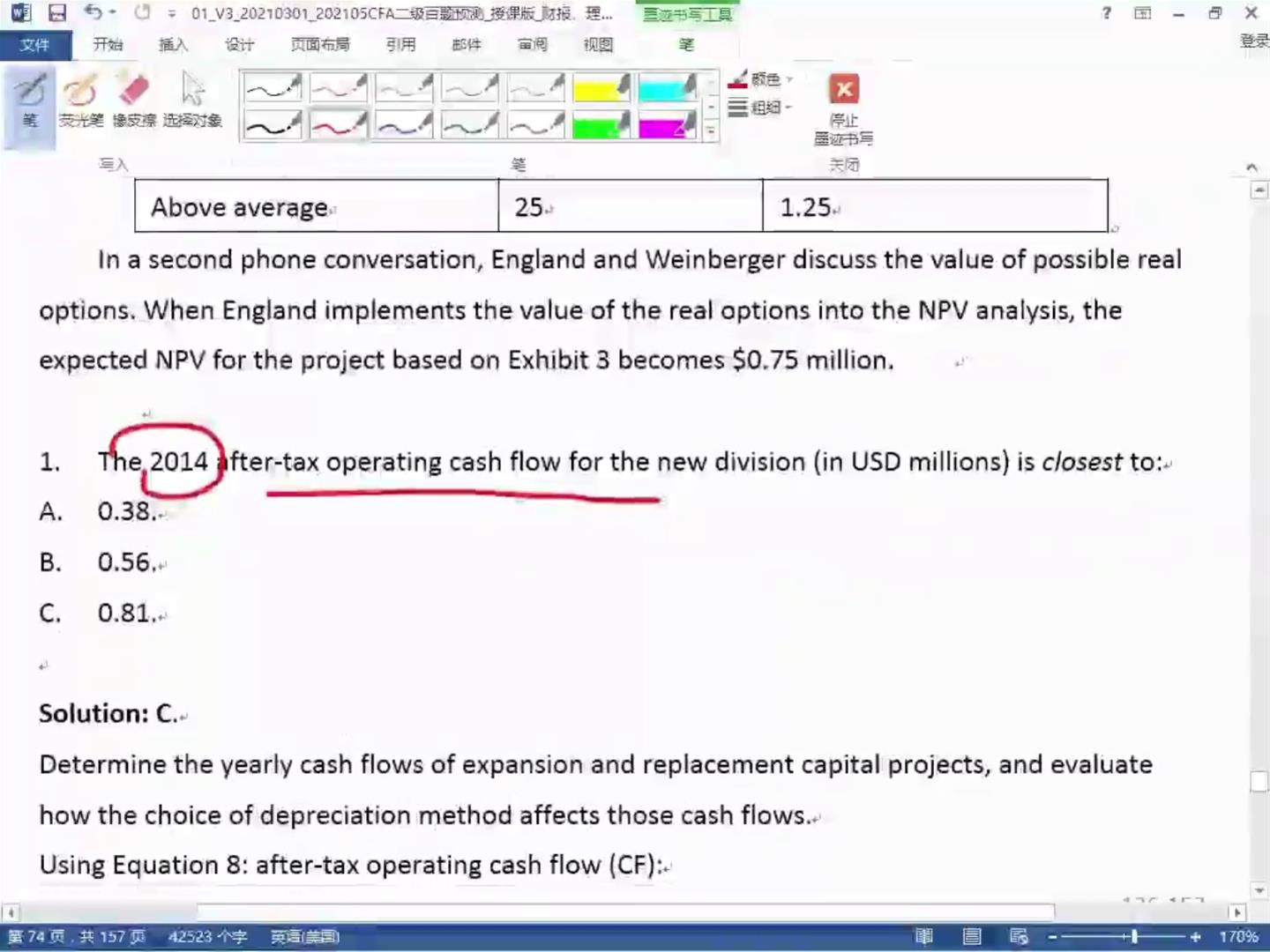1270x952 pixels.
Task: Open the 粗细 pen thickness dropdown
Action: [760, 108]
